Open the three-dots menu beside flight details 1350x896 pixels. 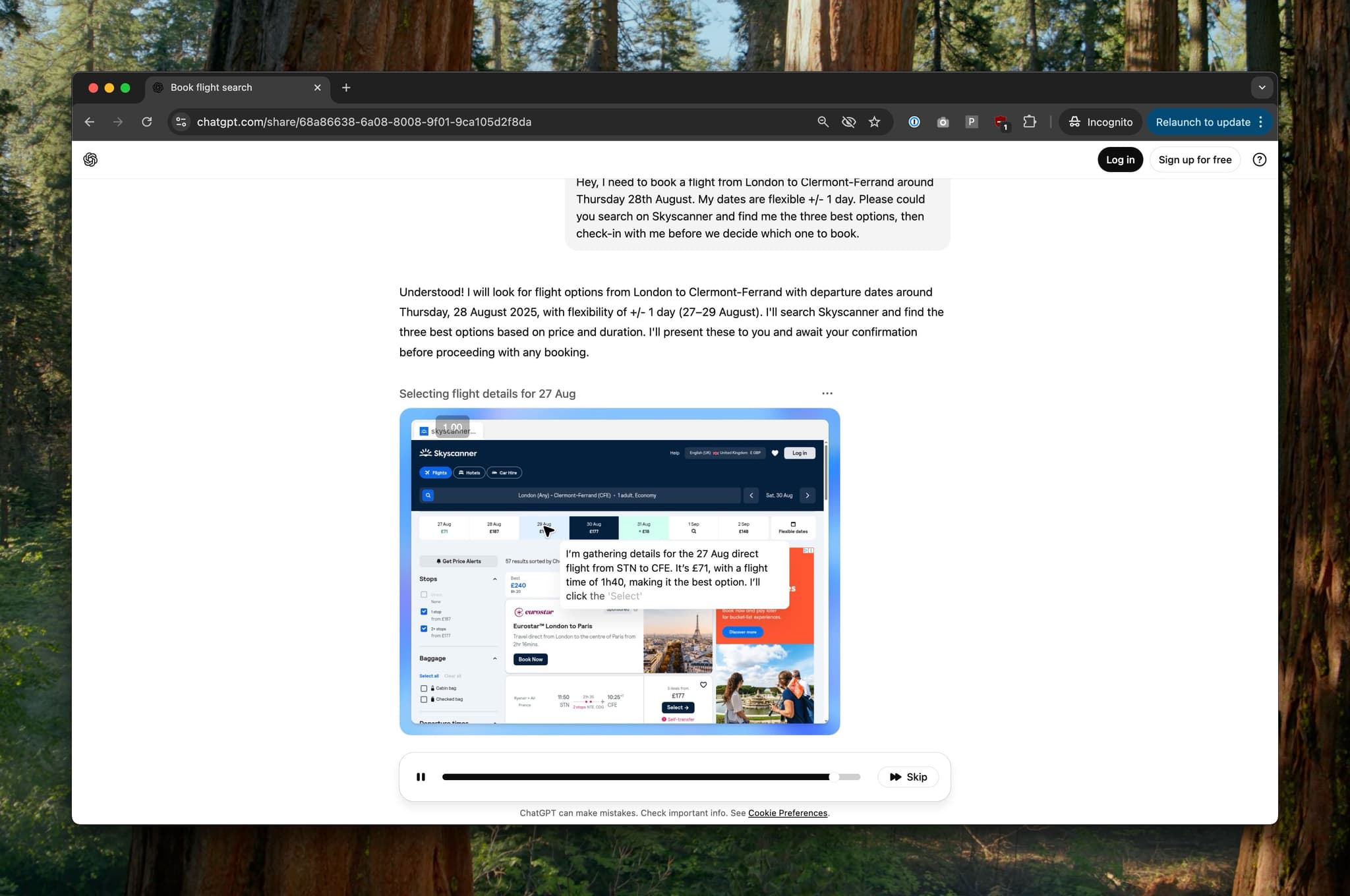coord(827,393)
